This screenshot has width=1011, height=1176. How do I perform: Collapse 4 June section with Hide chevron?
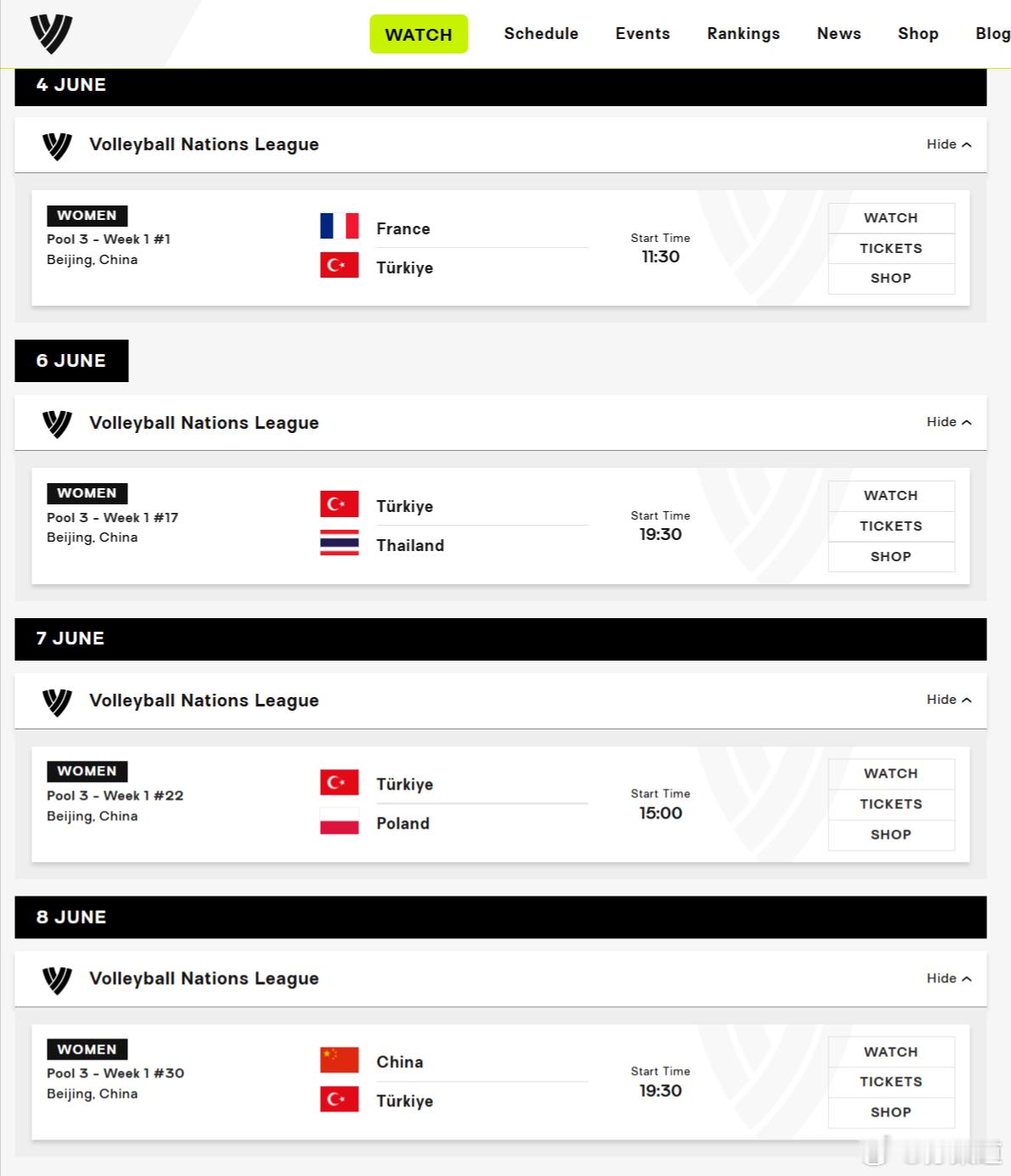pyautogui.click(x=949, y=144)
